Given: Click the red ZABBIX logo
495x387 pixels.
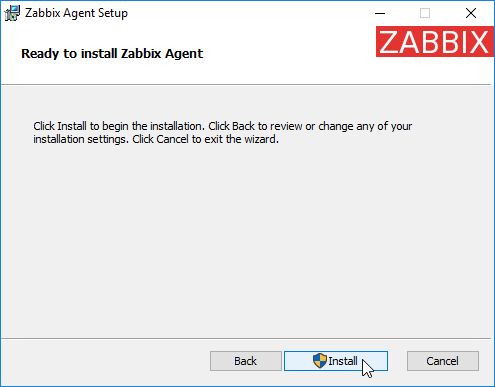Looking at the screenshot, I should click(x=435, y=42).
